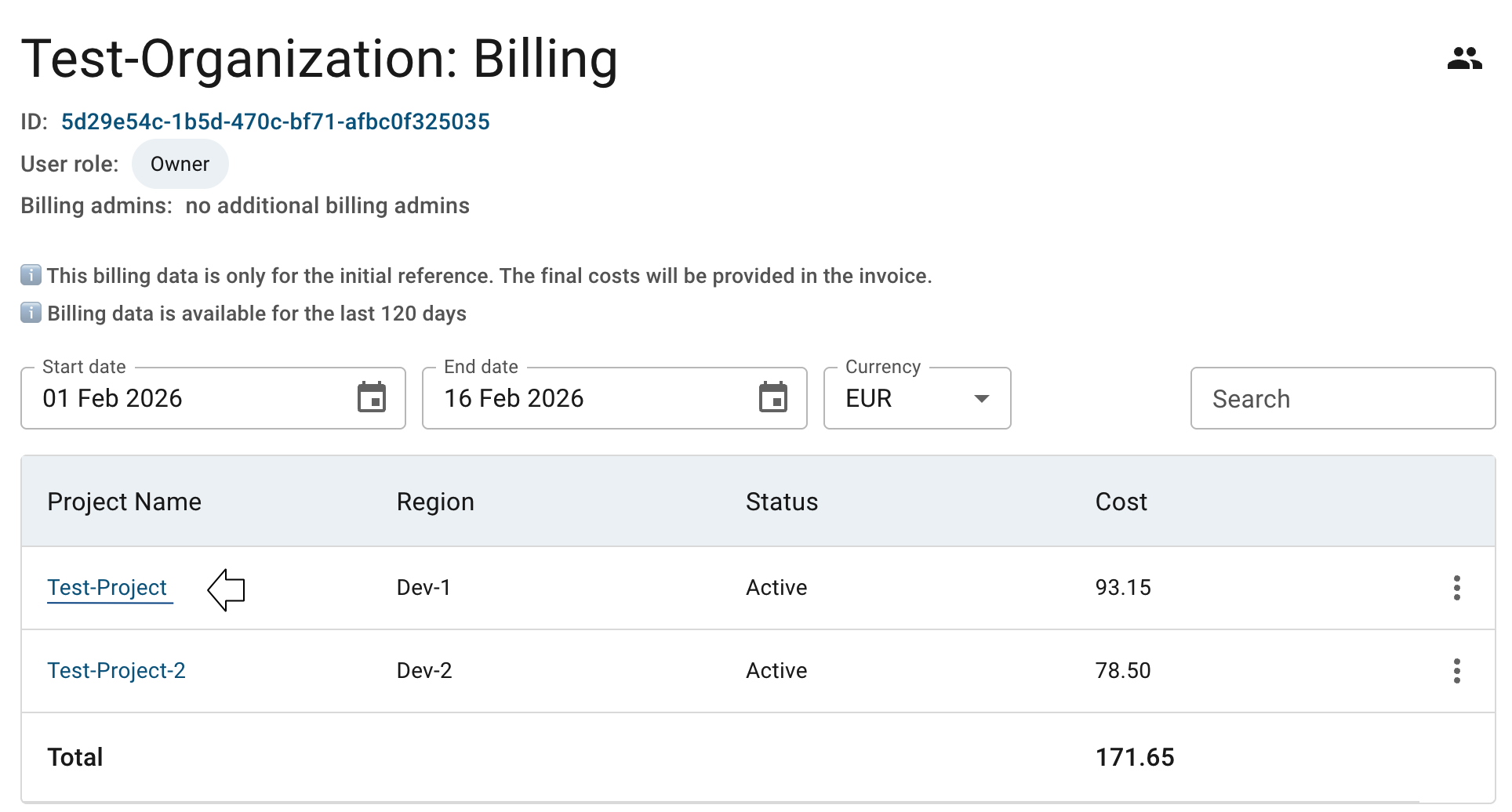Image resolution: width=1512 pixels, height=812 pixels.
Task: Open the organization members people icon
Action: pos(1463,59)
